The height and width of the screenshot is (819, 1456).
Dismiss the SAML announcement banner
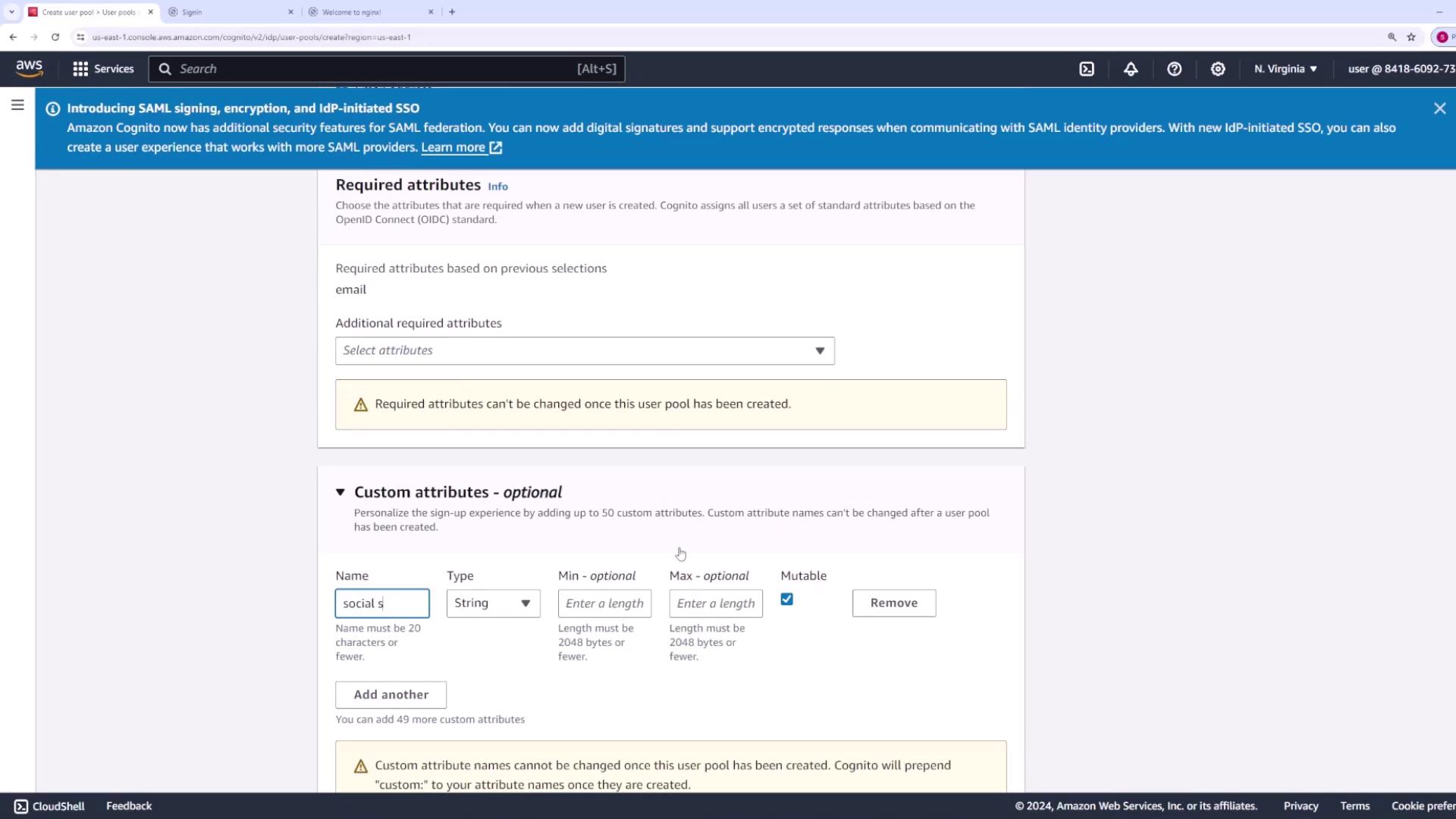pos(1439,108)
